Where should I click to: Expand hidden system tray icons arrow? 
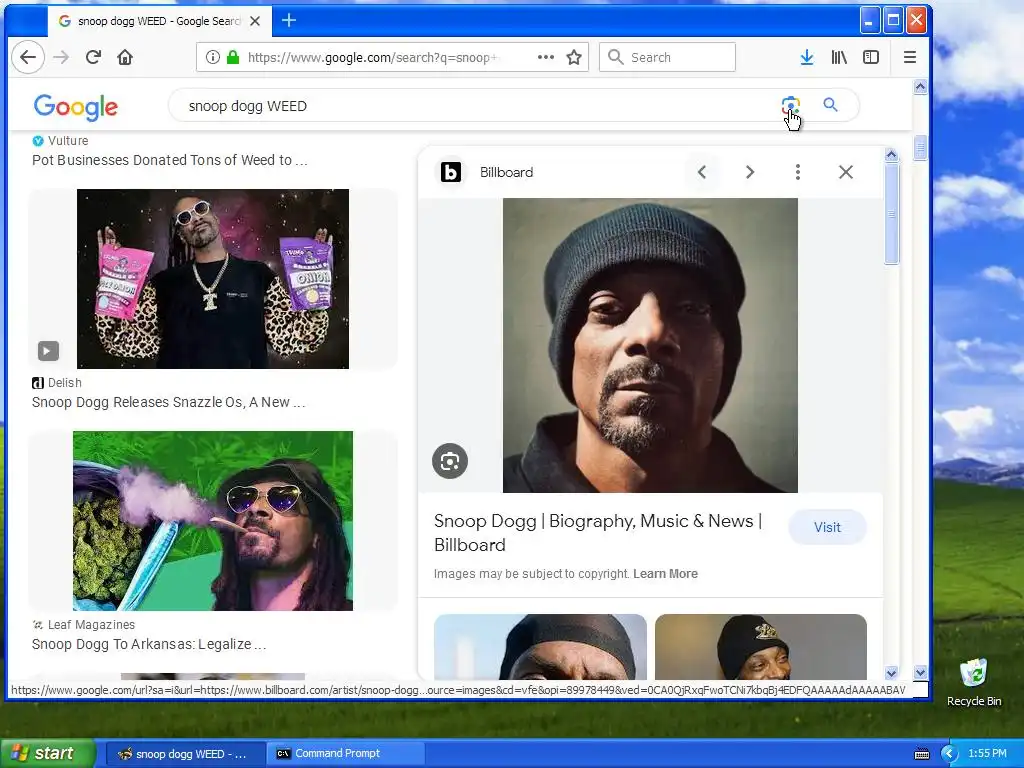click(950, 754)
